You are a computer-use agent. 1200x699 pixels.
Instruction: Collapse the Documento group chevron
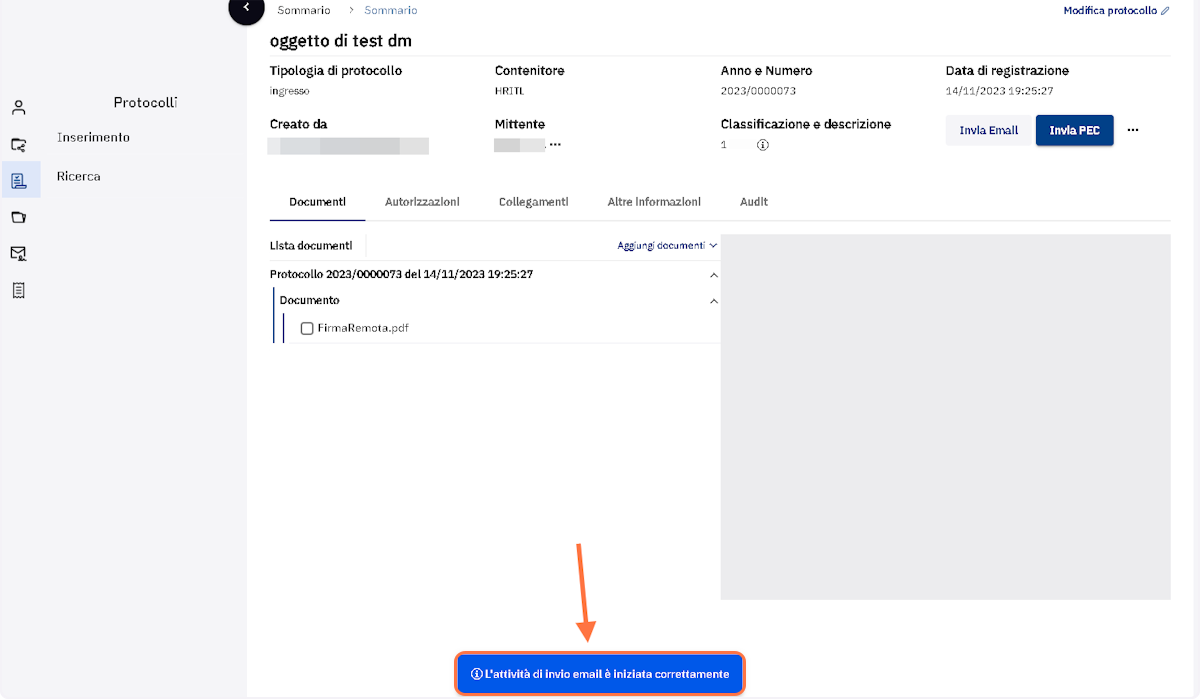(713, 301)
